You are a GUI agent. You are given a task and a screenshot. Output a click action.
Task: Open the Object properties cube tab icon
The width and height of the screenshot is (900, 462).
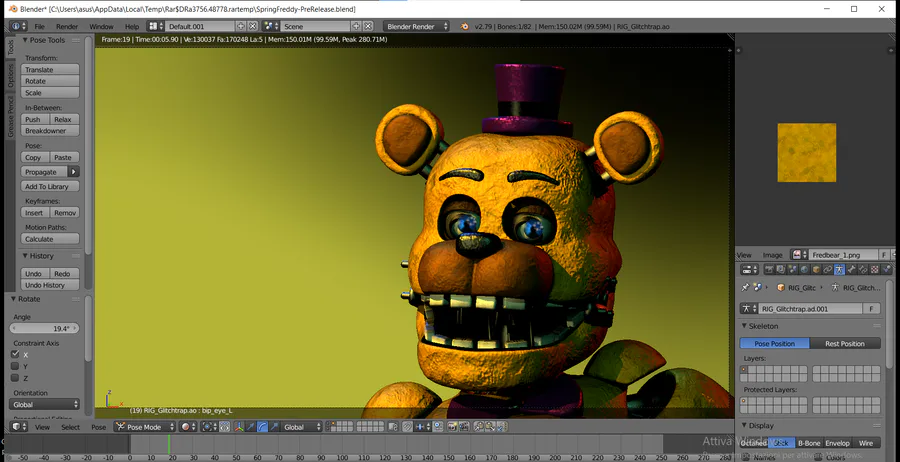(x=816, y=269)
